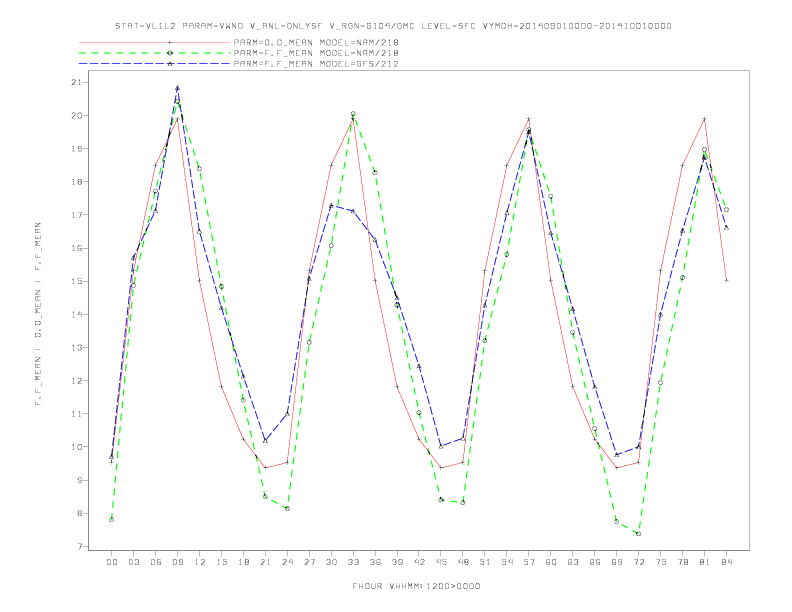Viewport: 792px width, 612px height.
Task: Click x-axis forecast hour label 21
Action: tap(265, 562)
